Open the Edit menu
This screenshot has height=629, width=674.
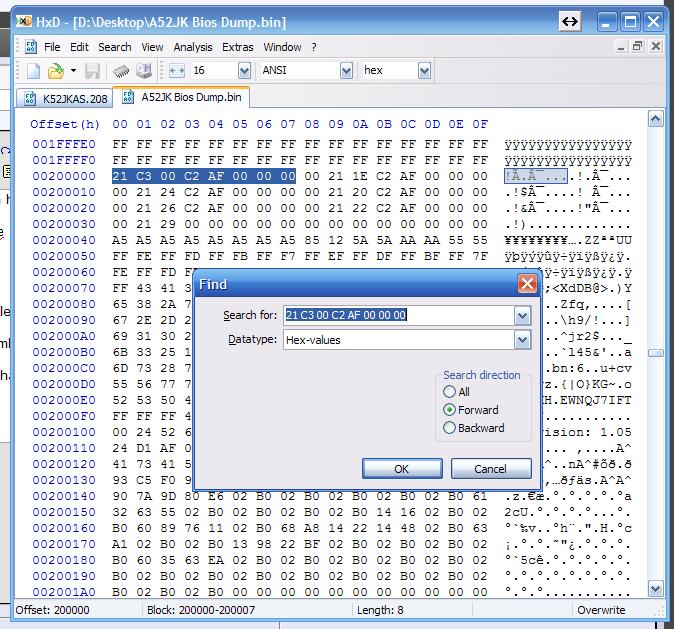pos(79,47)
